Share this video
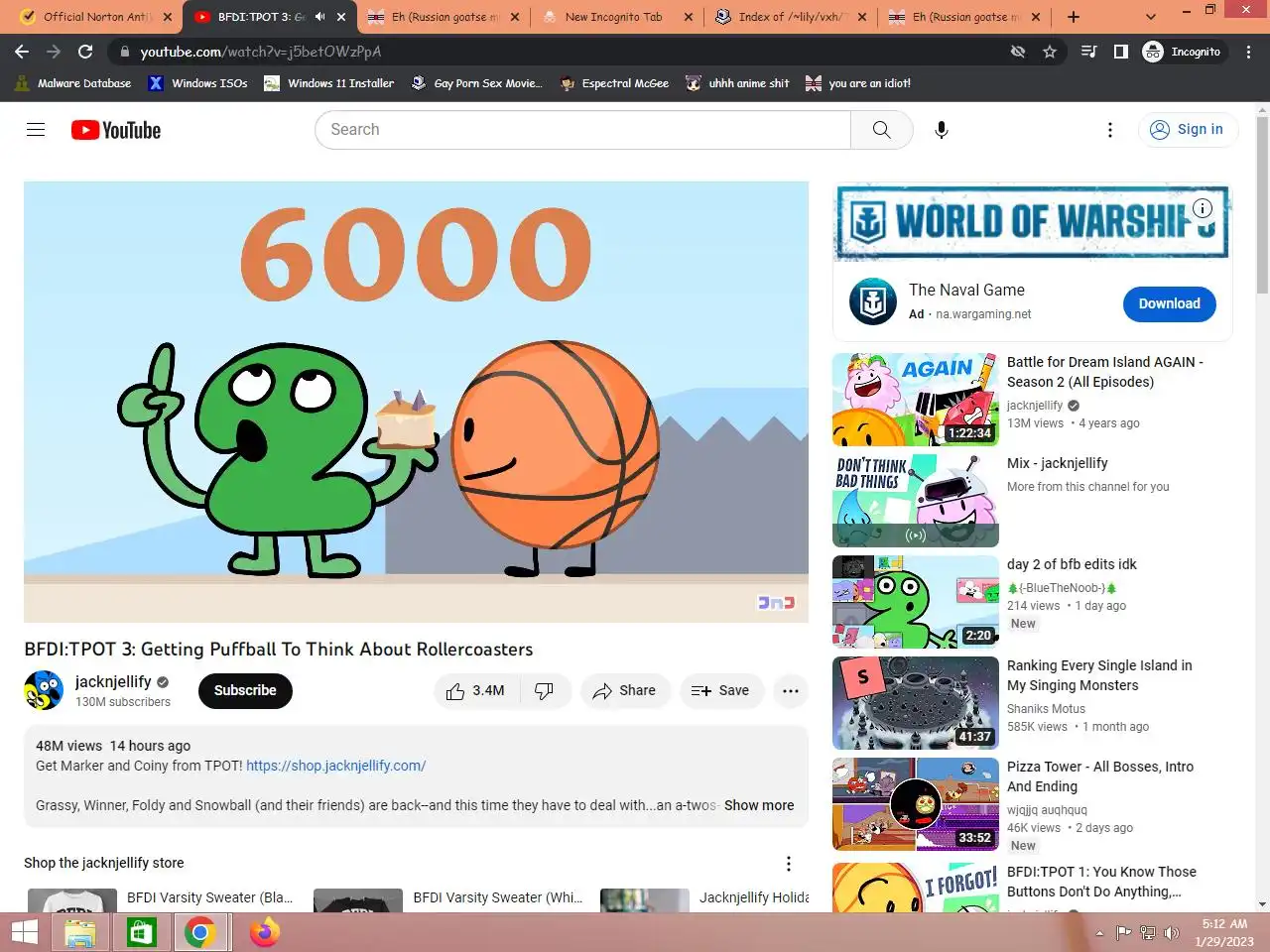The width and height of the screenshot is (1270, 952). (x=625, y=691)
